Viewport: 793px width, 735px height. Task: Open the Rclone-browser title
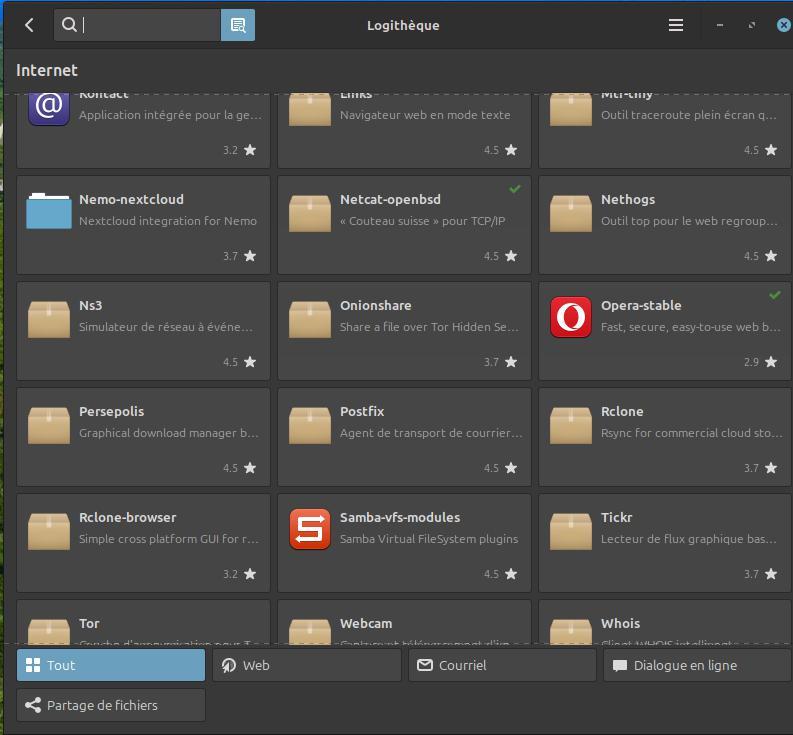[x=127, y=517]
